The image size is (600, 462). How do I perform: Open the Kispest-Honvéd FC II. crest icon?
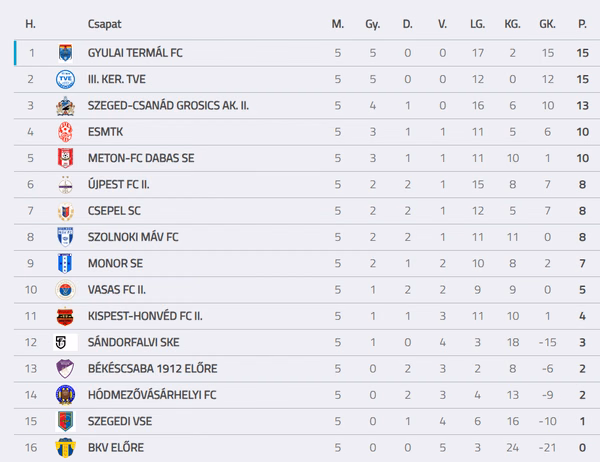click(x=65, y=316)
